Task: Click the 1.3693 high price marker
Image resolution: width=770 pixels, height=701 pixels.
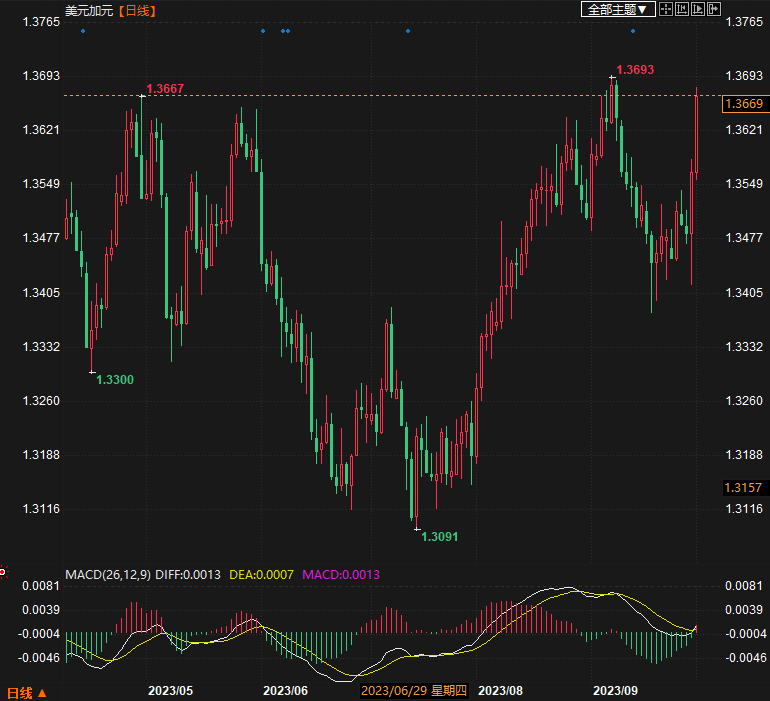Action: (635, 70)
